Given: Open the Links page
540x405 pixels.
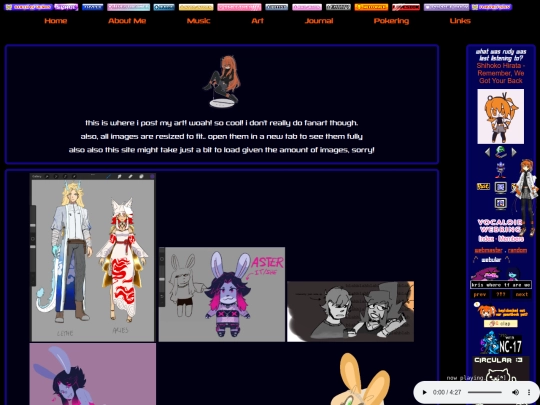Looking at the screenshot, I should point(460,21).
